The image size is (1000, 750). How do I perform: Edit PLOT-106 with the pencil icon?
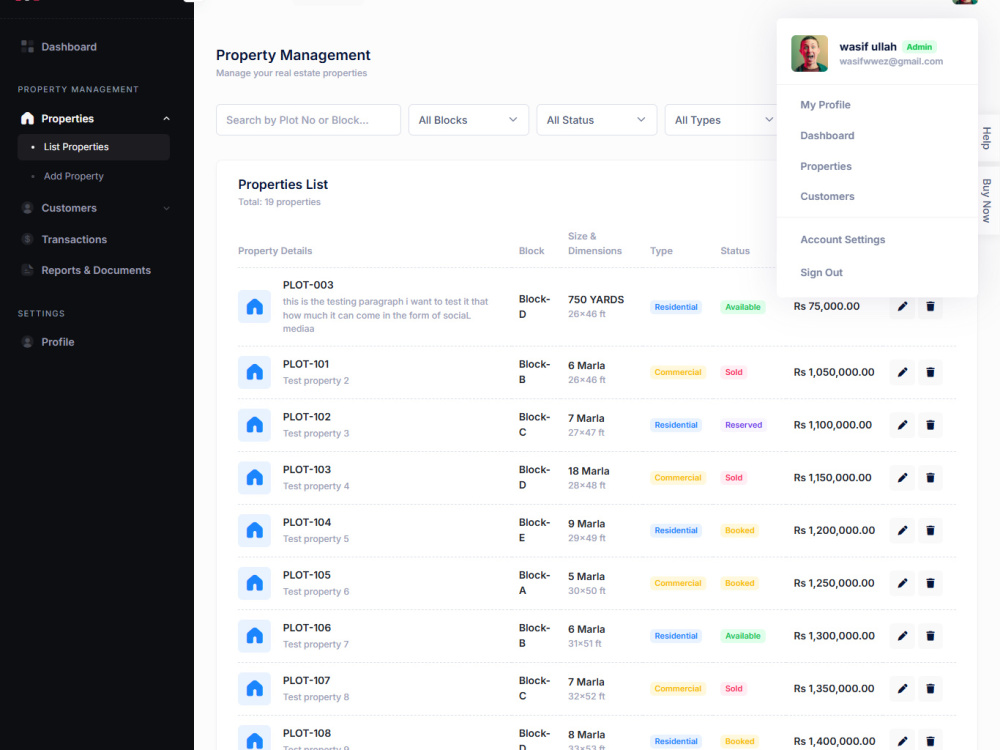tap(902, 636)
